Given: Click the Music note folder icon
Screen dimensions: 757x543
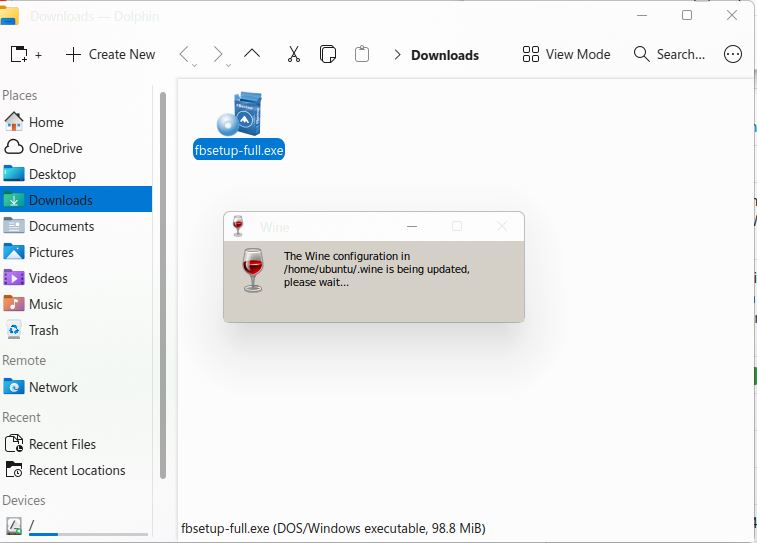Looking at the screenshot, I should point(14,304).
